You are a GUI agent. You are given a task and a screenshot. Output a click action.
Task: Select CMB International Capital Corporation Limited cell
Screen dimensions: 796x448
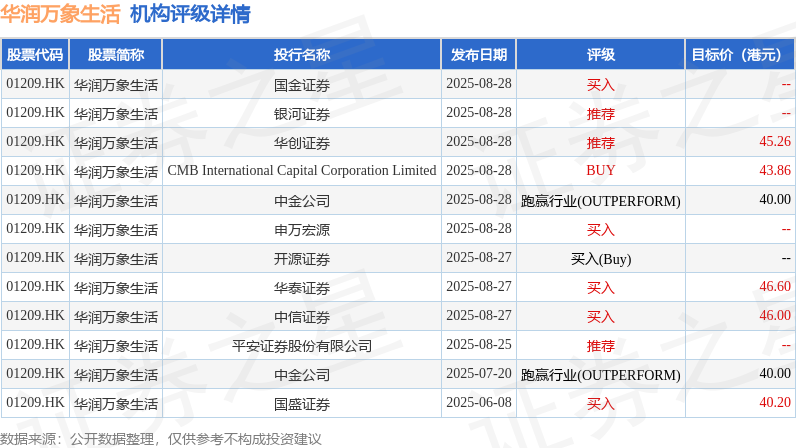point(302,171)
